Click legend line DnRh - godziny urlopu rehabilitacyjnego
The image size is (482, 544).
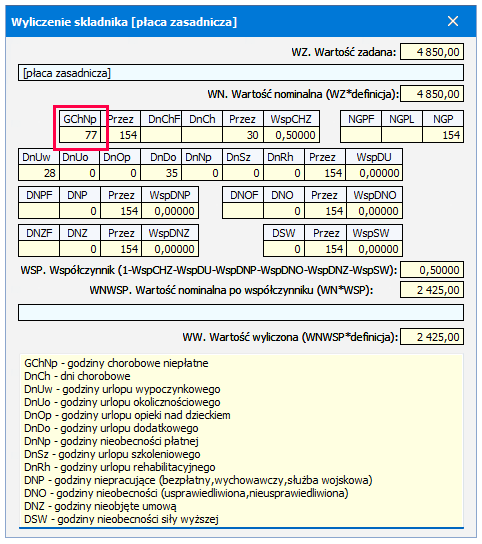coord(120,467)
